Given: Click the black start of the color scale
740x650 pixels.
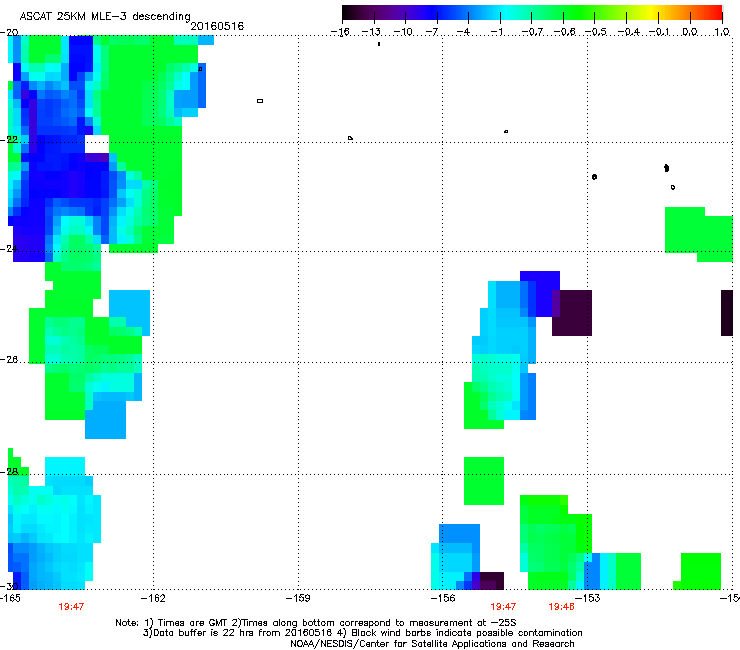Looking at the screenshot, I should [x=350, y=12].
